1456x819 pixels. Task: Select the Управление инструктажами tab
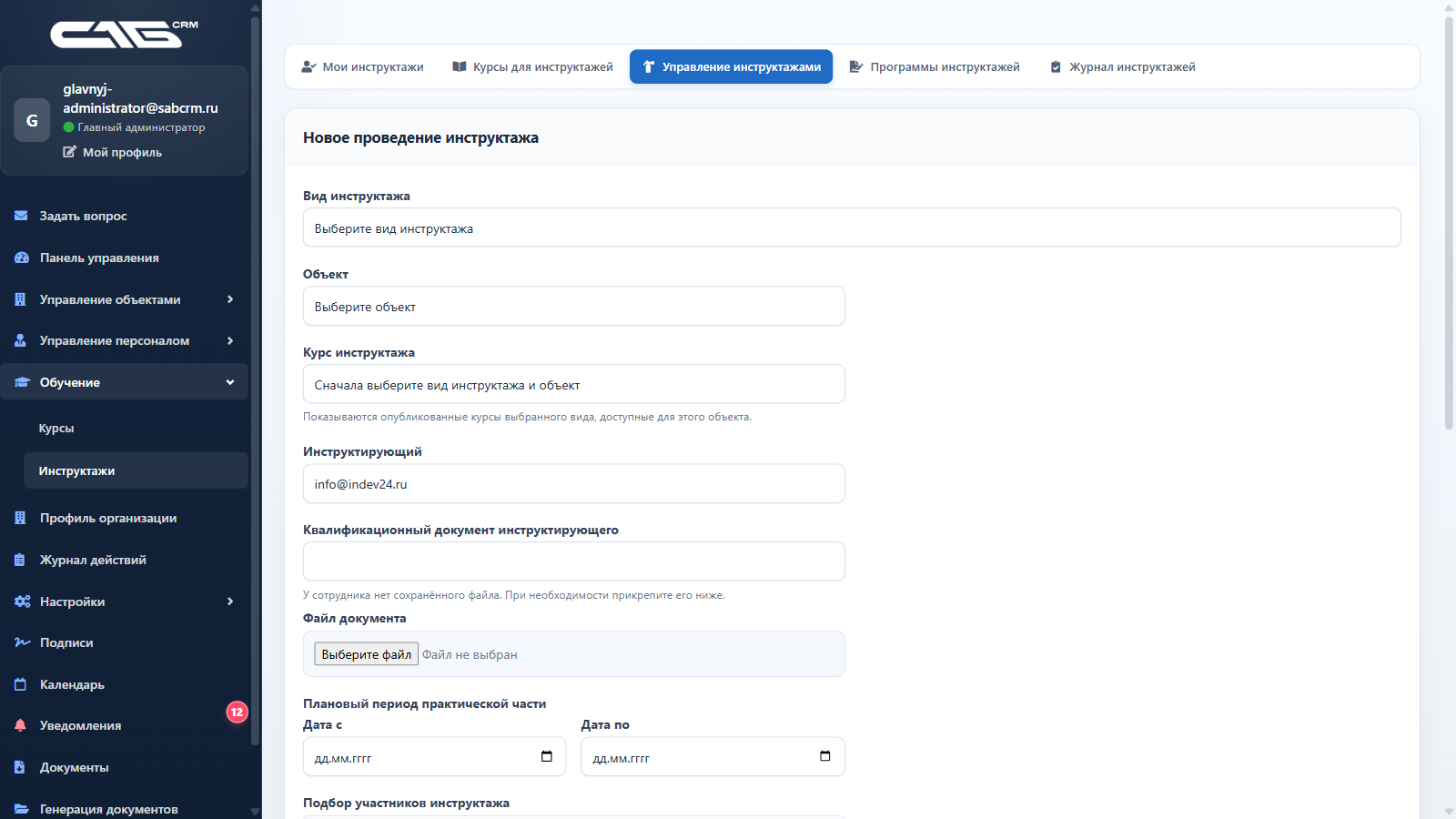(x=731, y=66)
